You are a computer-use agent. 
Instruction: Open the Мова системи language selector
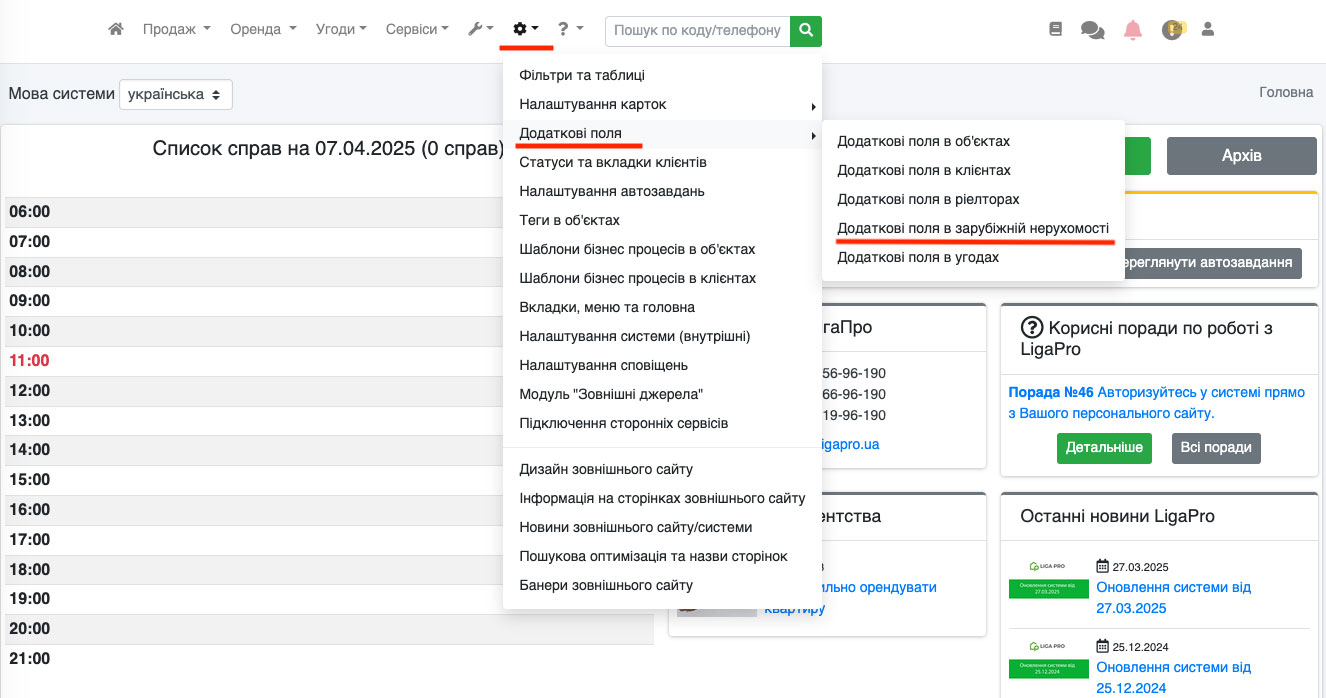click(x=176, y=94)
